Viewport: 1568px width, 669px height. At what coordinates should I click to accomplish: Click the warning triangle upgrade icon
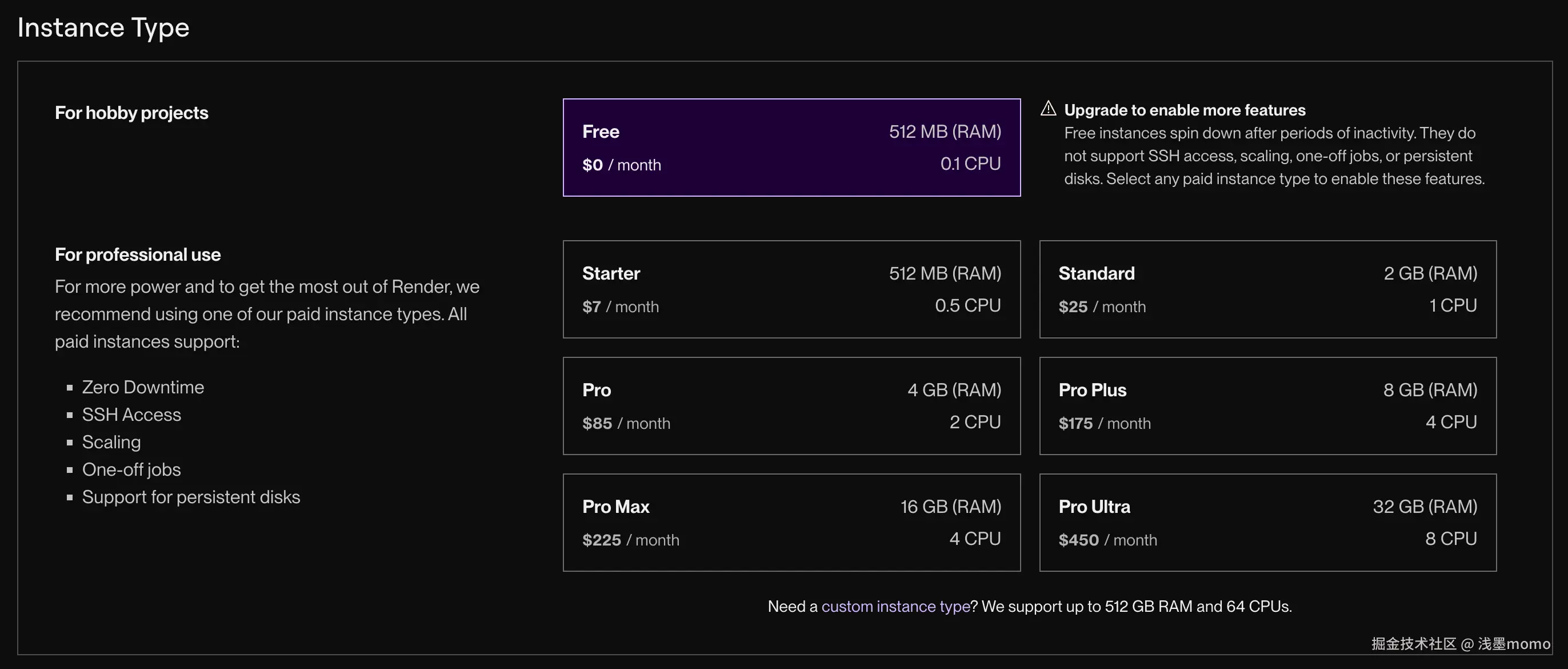coord(1048,109)
